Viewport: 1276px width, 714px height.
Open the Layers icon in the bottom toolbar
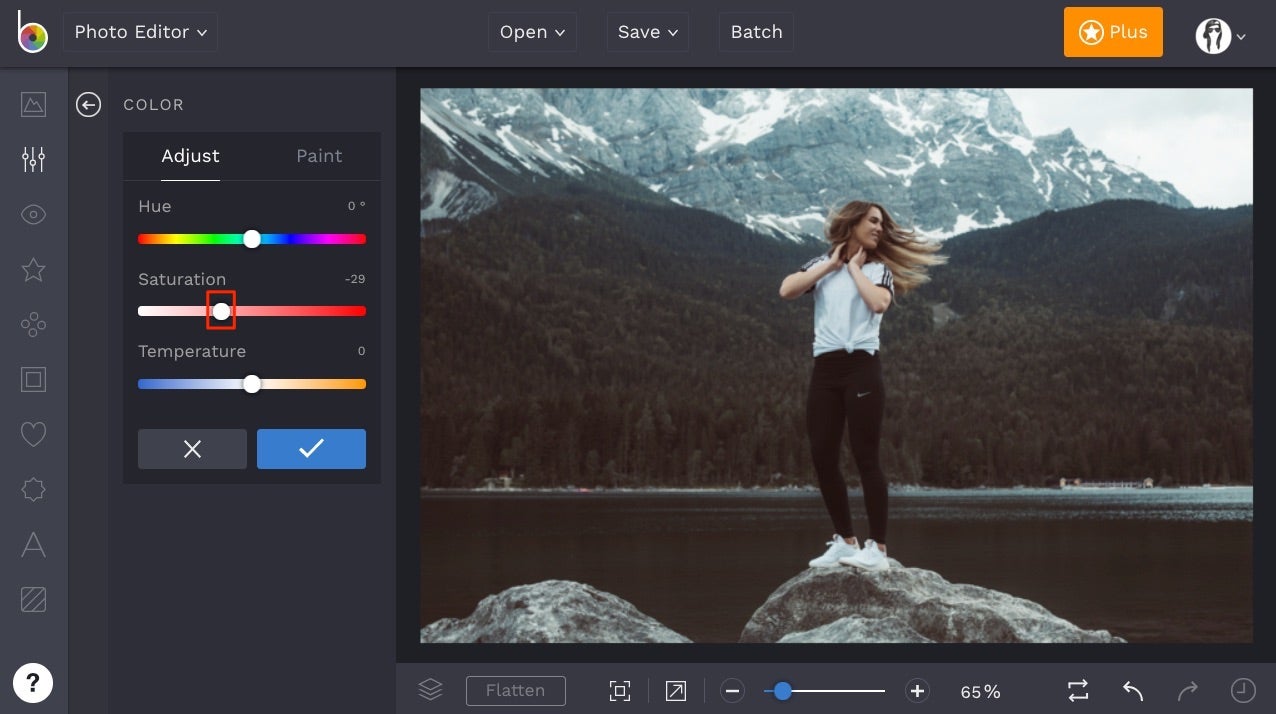point(429,689)
